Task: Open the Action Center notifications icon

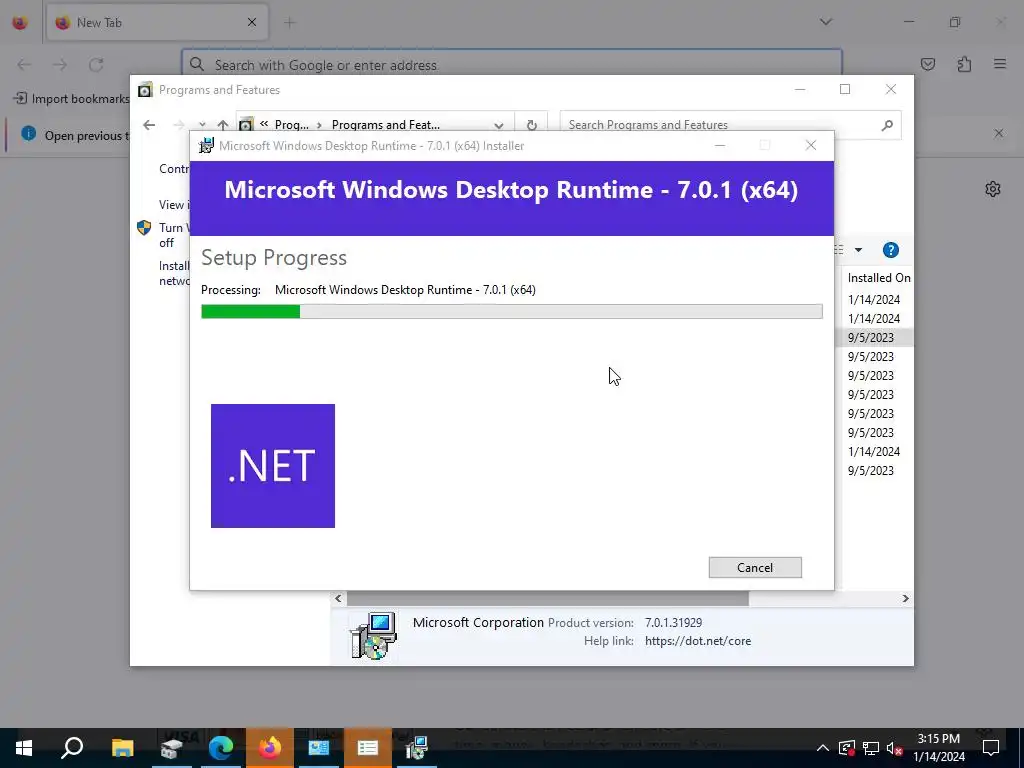Action: 991,748
